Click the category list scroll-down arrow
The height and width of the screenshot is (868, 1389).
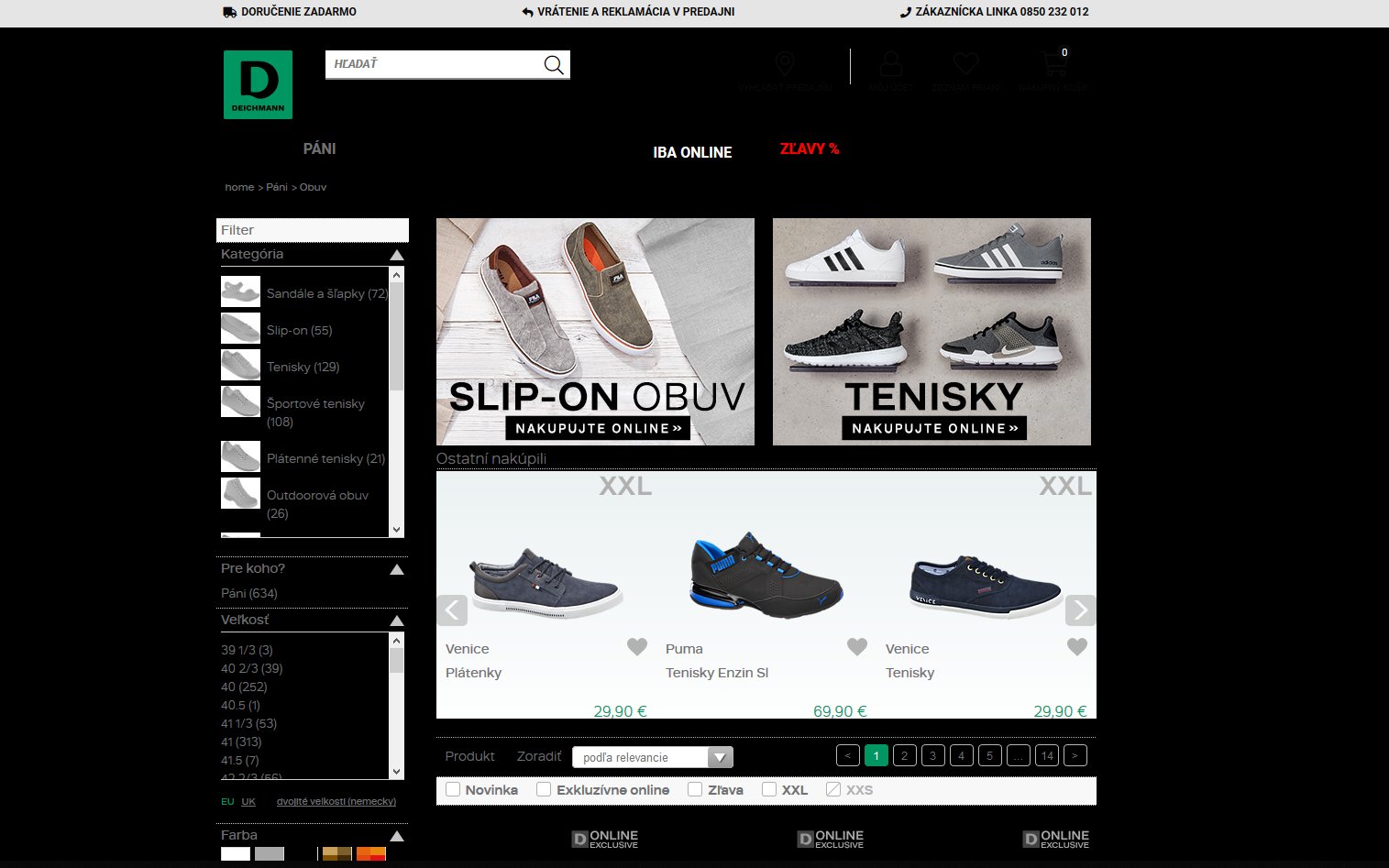[397, 530]
